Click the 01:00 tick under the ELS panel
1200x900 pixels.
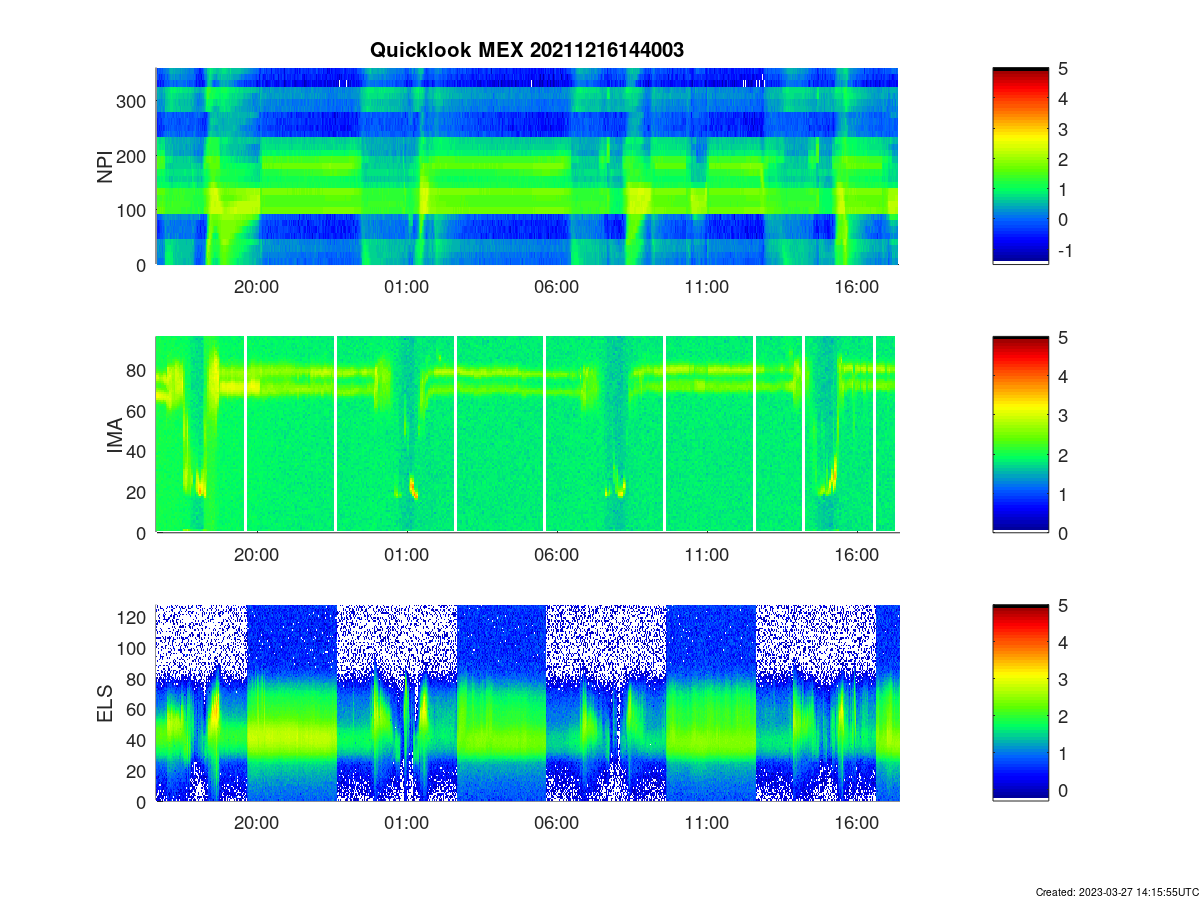[406, 823]
